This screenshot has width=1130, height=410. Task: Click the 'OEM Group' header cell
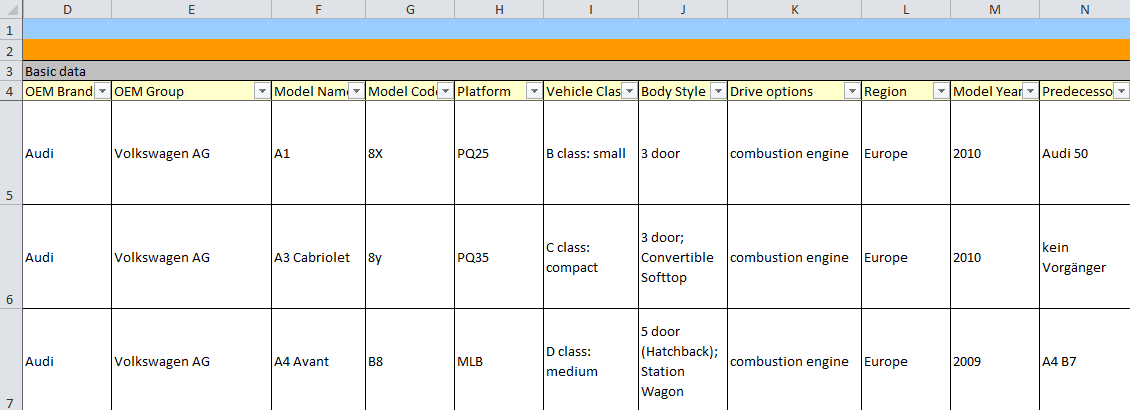click(x=192, y=92)
